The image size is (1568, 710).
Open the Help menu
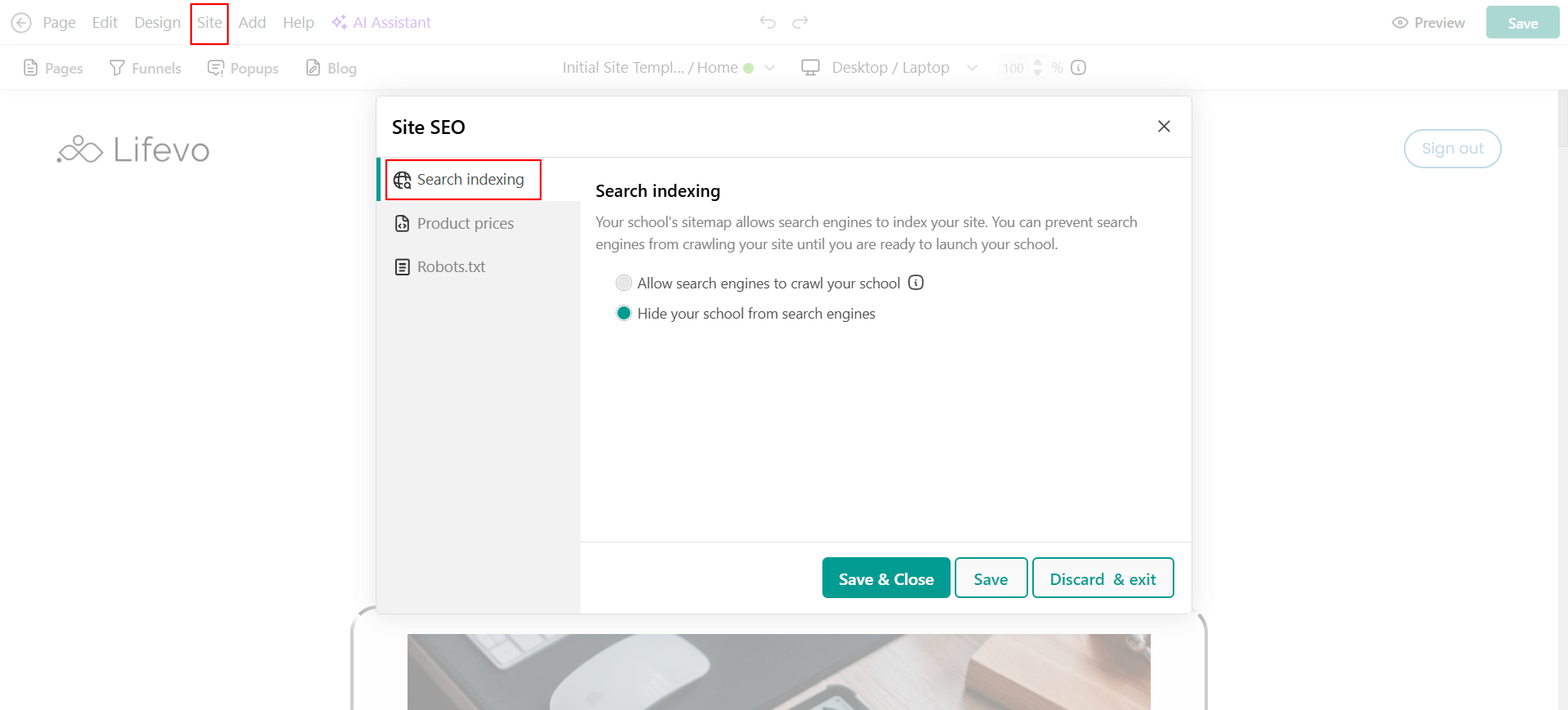coord(298,22)
